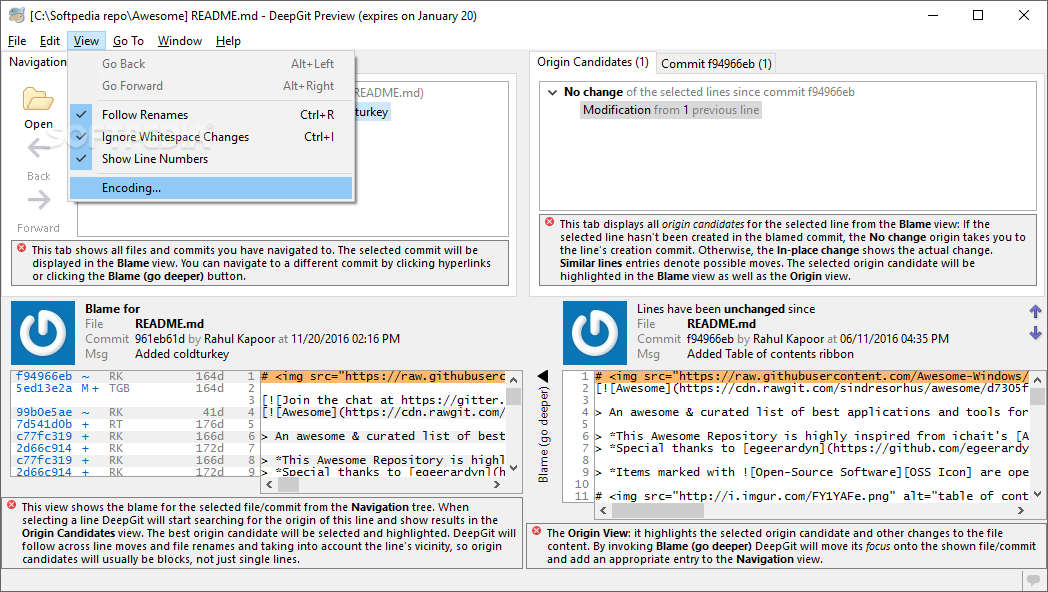Open the Edit menu
Viewport: 1048px width, 592px height.
coord(49,41)
